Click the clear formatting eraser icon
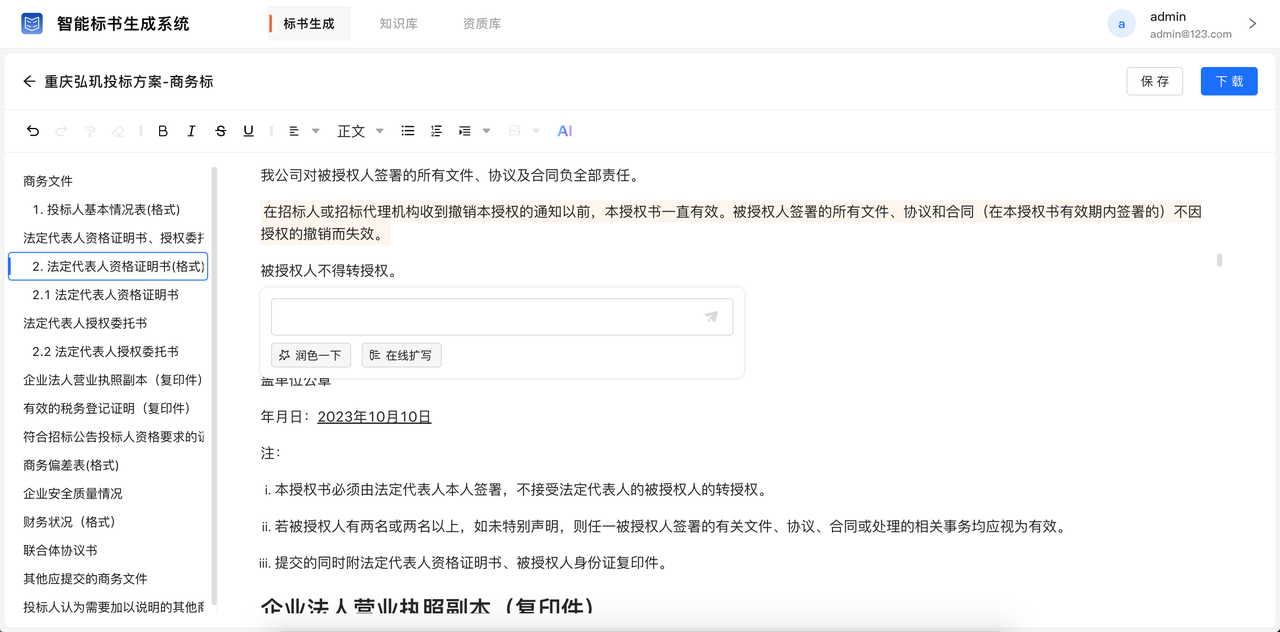This screenshot has width=1280, height=632. [x=118, y=131]
